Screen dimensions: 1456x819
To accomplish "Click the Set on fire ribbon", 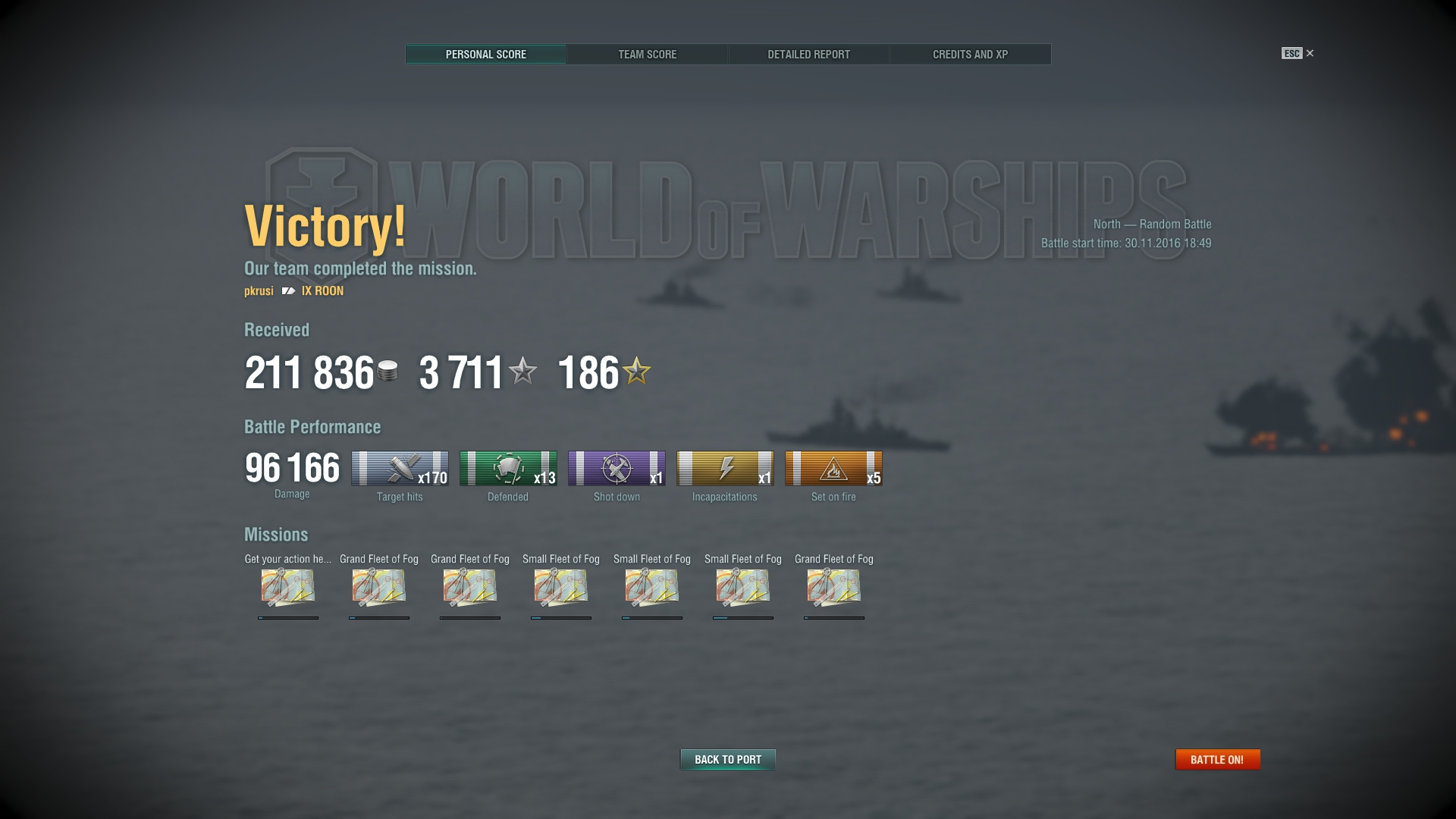I will click(833, 468).
